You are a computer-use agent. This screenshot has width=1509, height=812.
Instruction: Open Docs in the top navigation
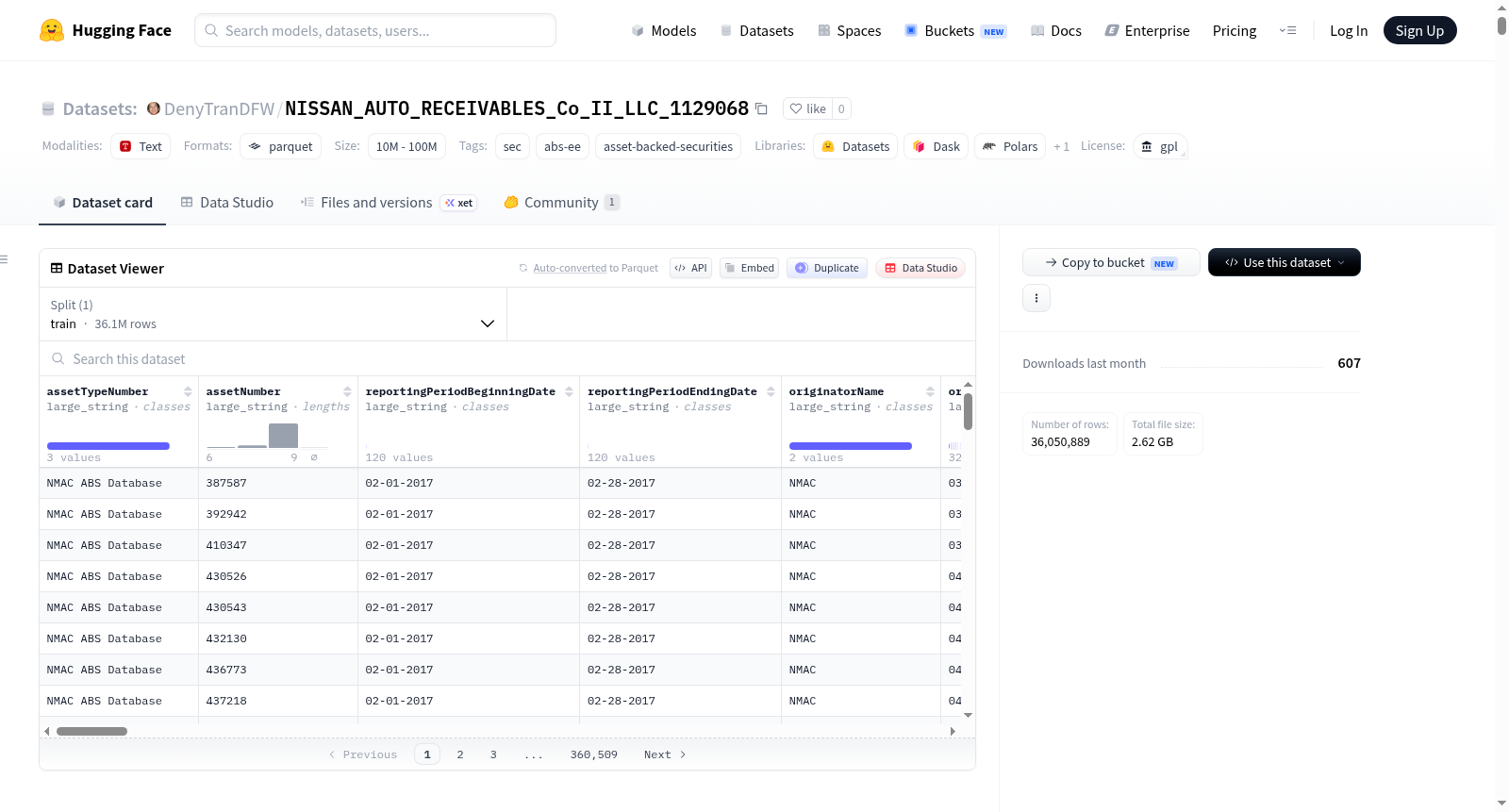1056,31
